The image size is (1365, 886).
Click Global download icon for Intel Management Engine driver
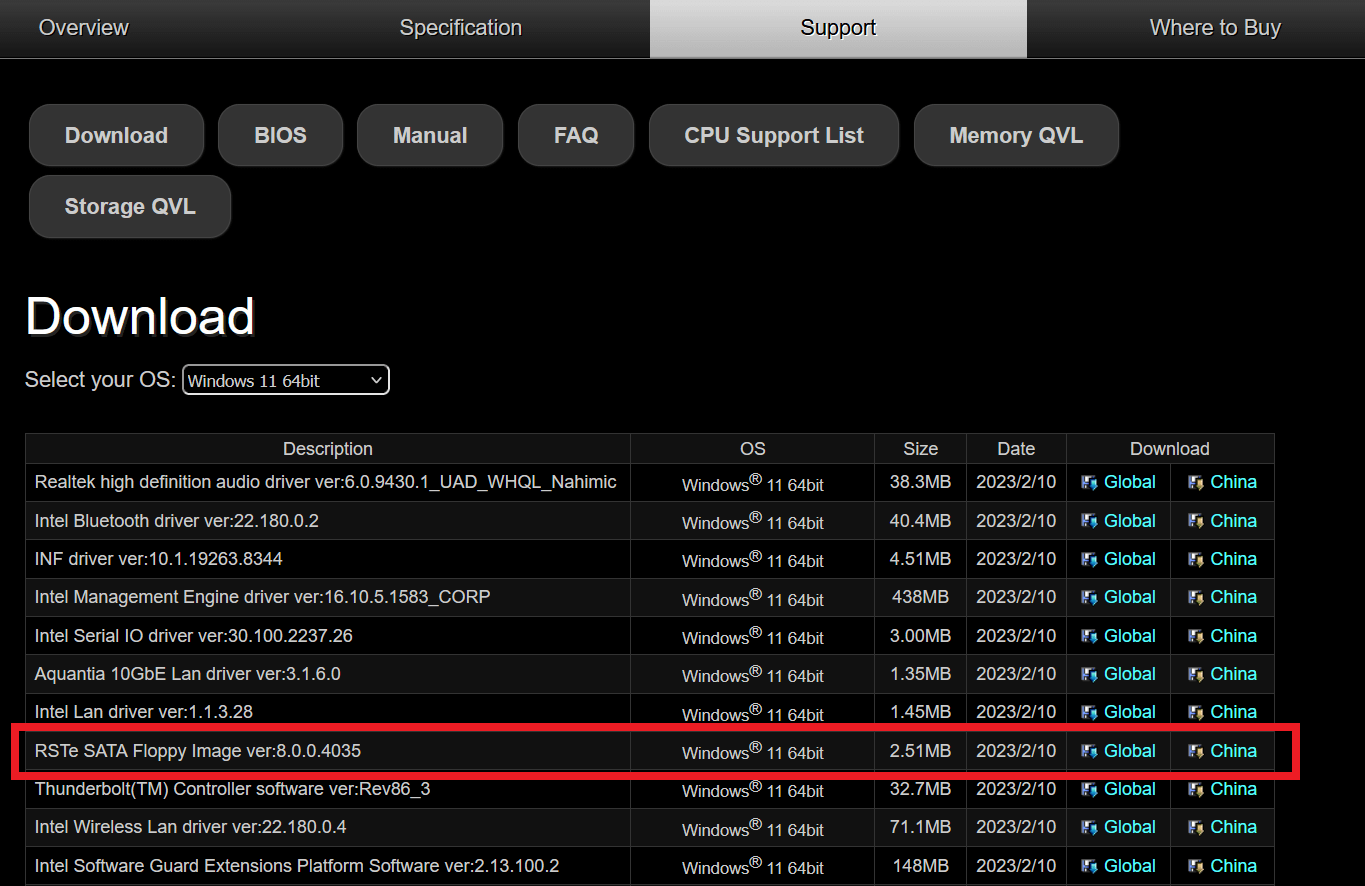[1089, 598]
